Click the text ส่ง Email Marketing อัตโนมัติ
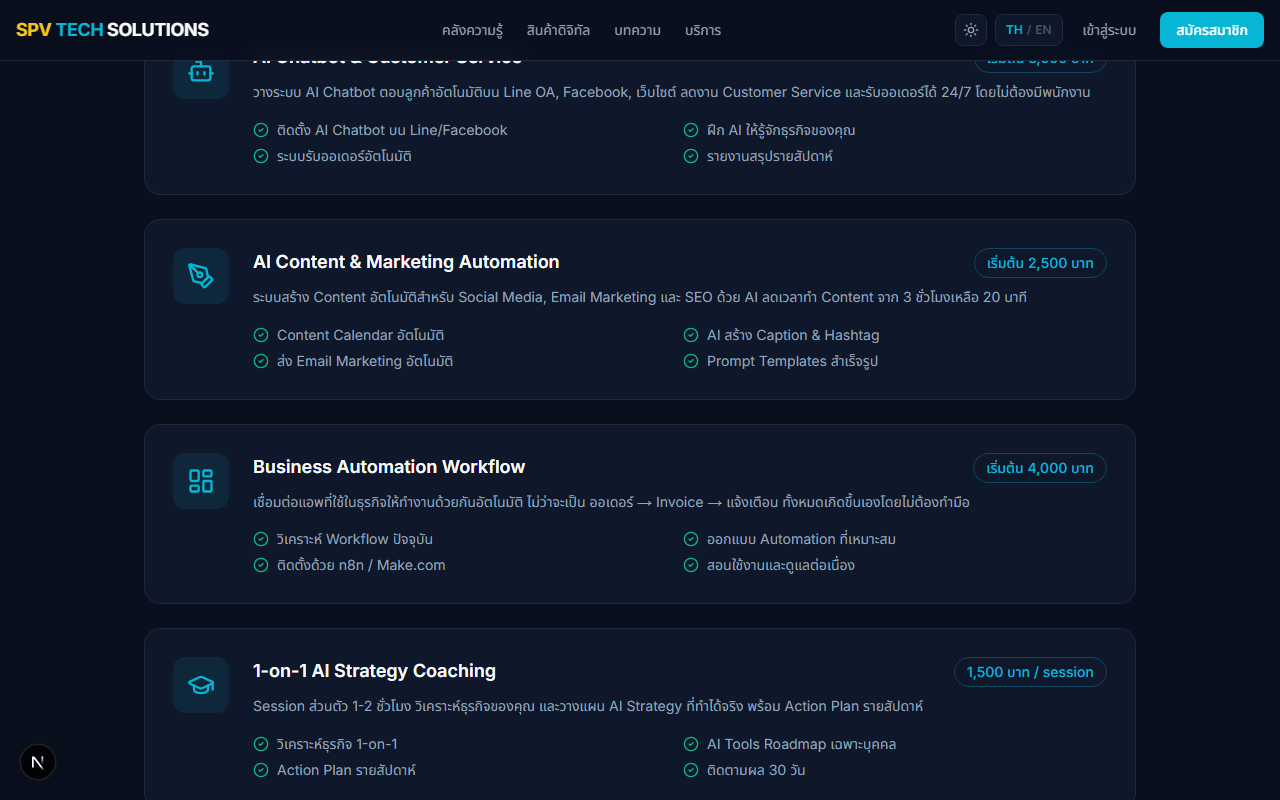The image size is (1280, 800). coord(365,361)
